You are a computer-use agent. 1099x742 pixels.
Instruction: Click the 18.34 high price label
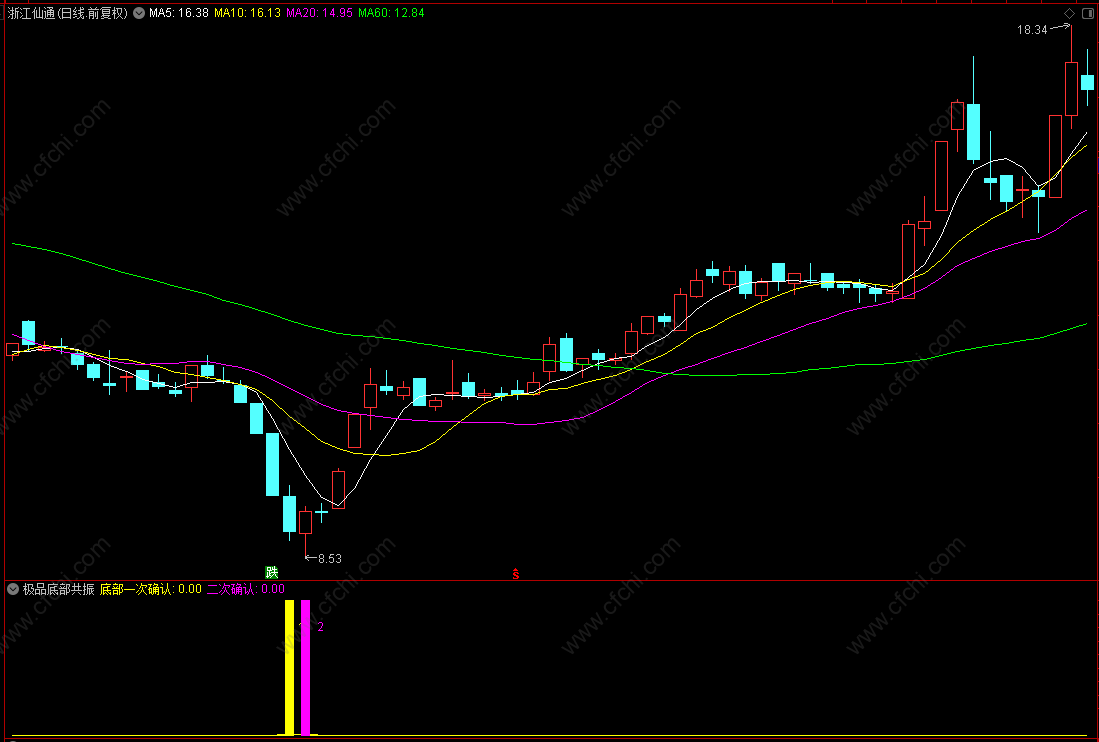(1032, 29)
